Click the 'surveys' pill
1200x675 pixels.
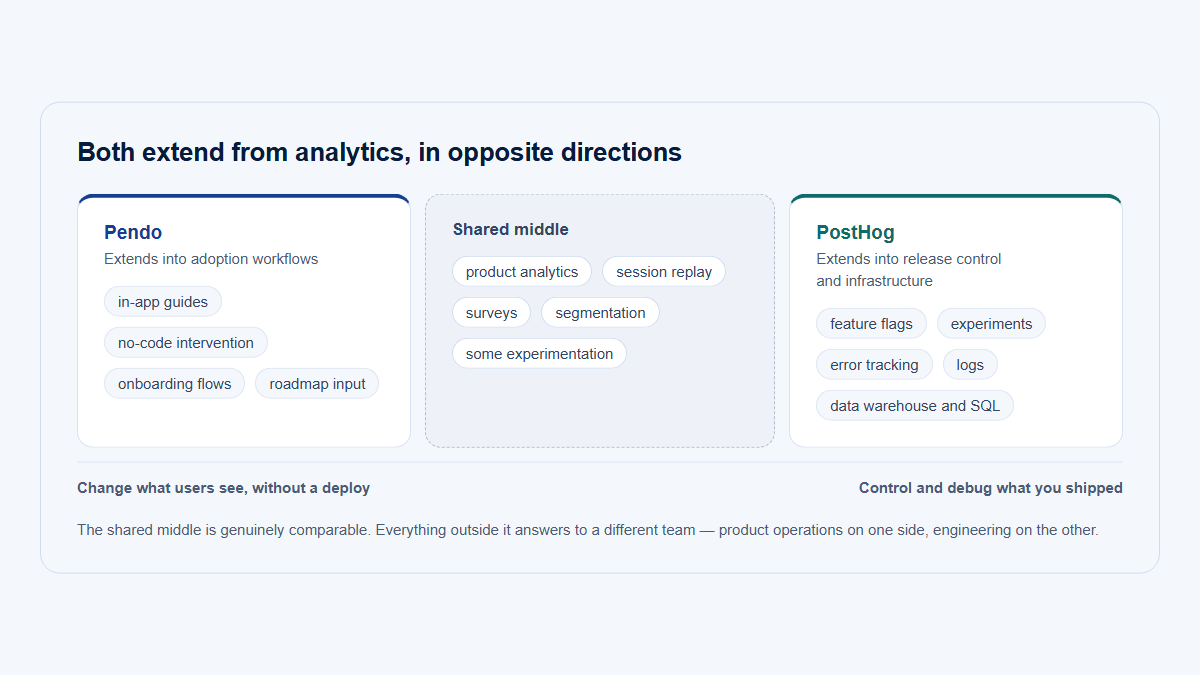491,312
